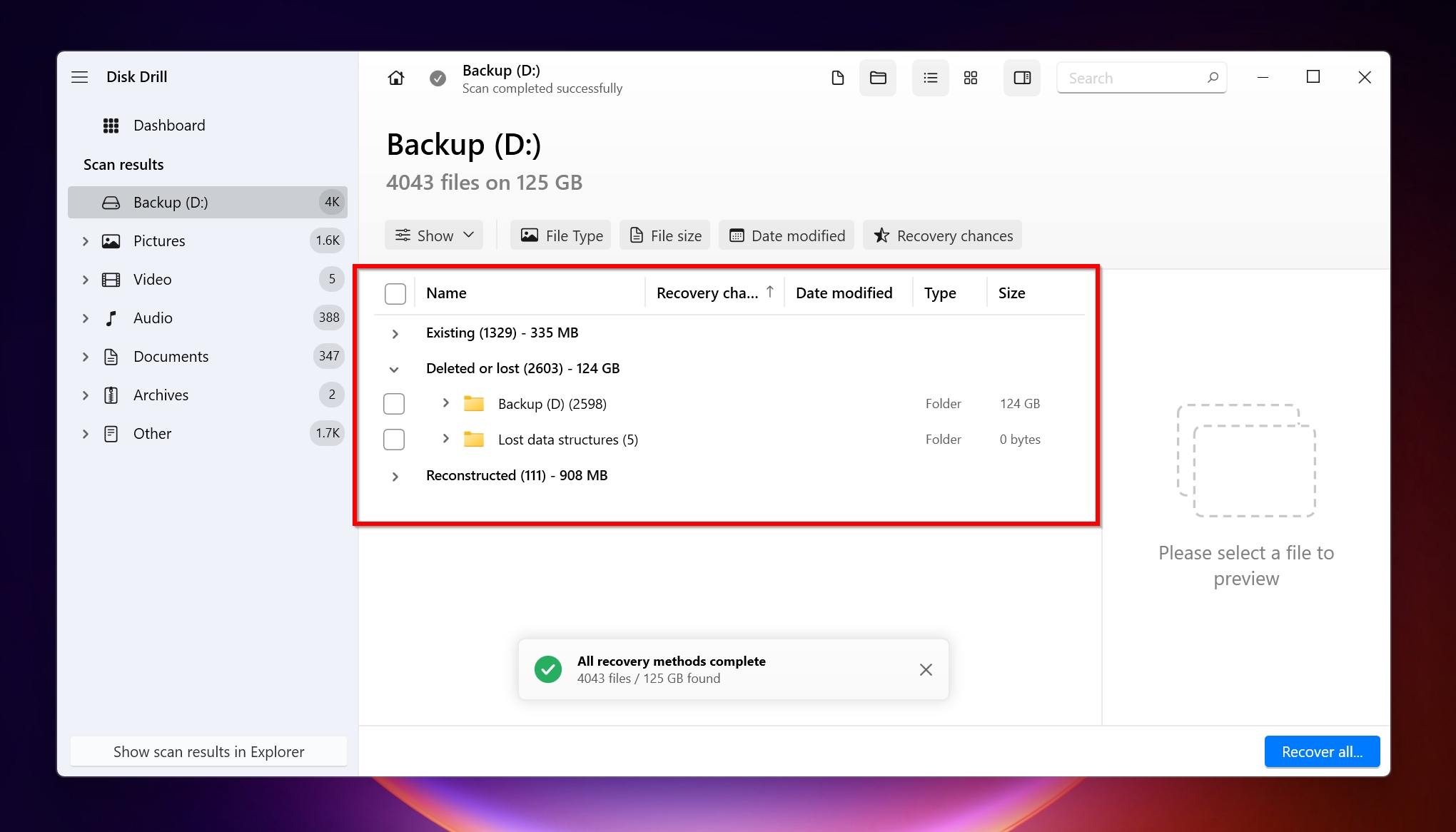The width and height of the screenshot is (1456, 832).
Task: Go to the Dashboard
Action: (169, 126)
